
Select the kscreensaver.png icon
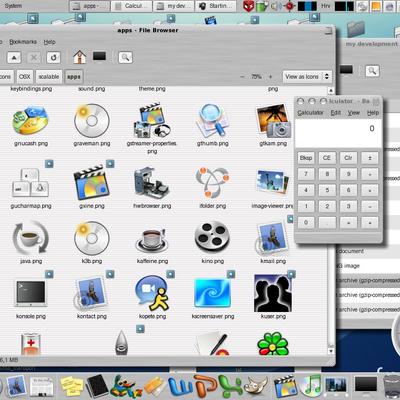pos(213,293)
